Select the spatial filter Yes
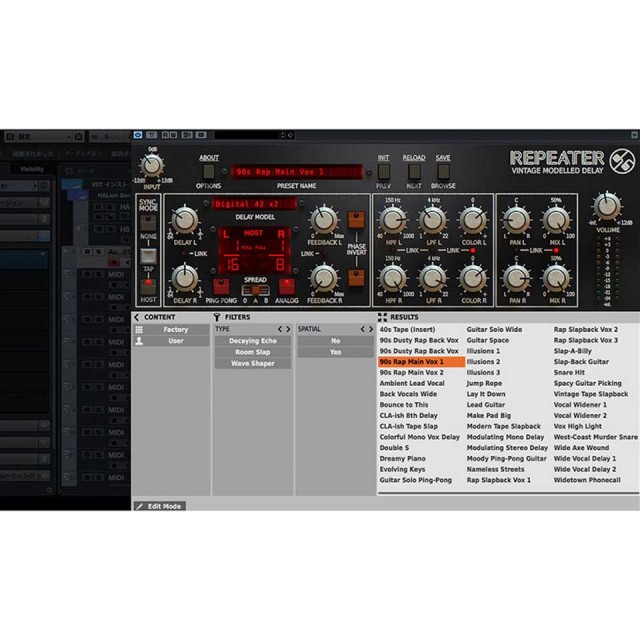Image resolution: width=640 pixels, height=640 pixels. (x=336, y=352)
